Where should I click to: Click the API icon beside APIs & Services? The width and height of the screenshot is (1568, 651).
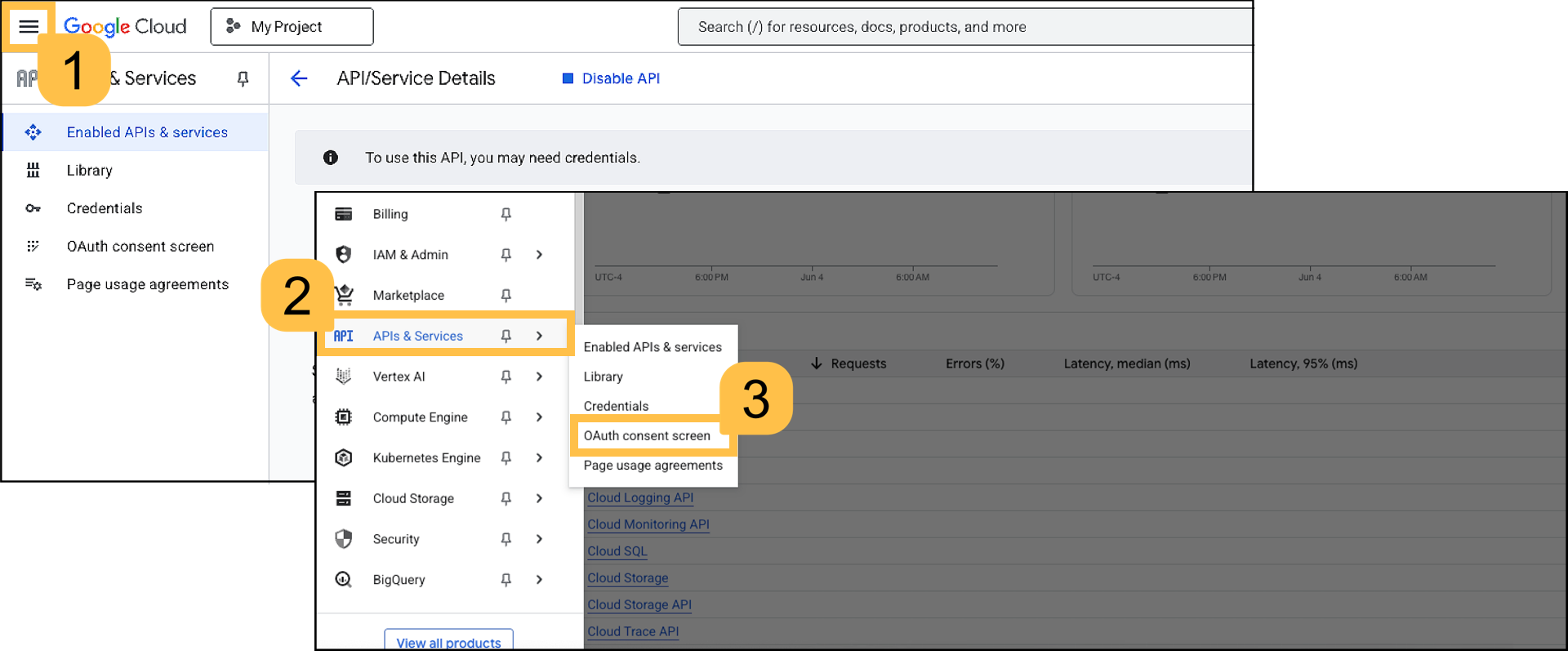[344, 336]
